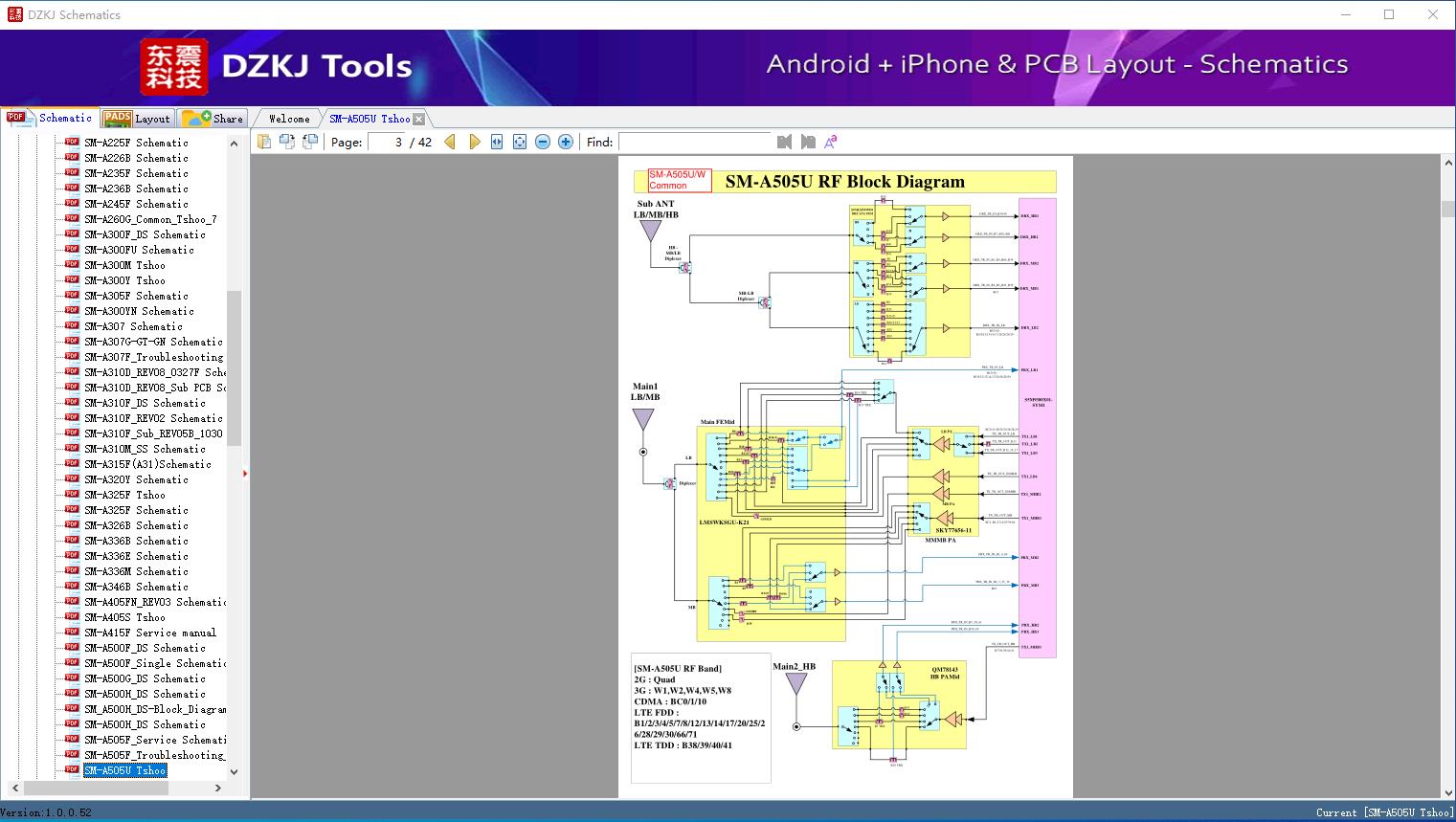Image resolution: width=1456 pixels, height=822 pixels.
Task: Open SM-A310F_DS Schematic
Action: pyautogui.click(x=145, y=403)
